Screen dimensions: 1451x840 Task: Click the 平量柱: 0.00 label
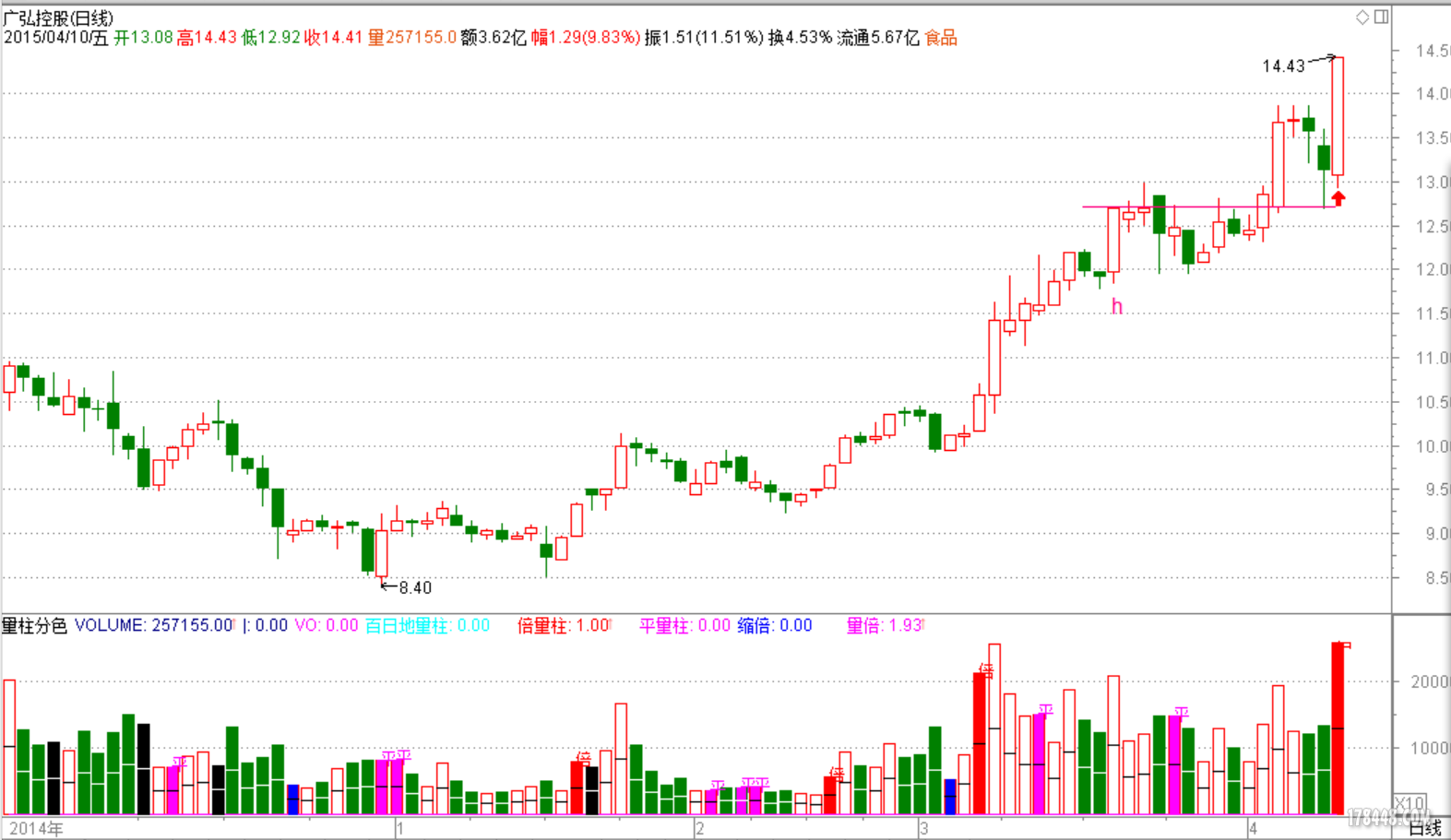[684, 626]
